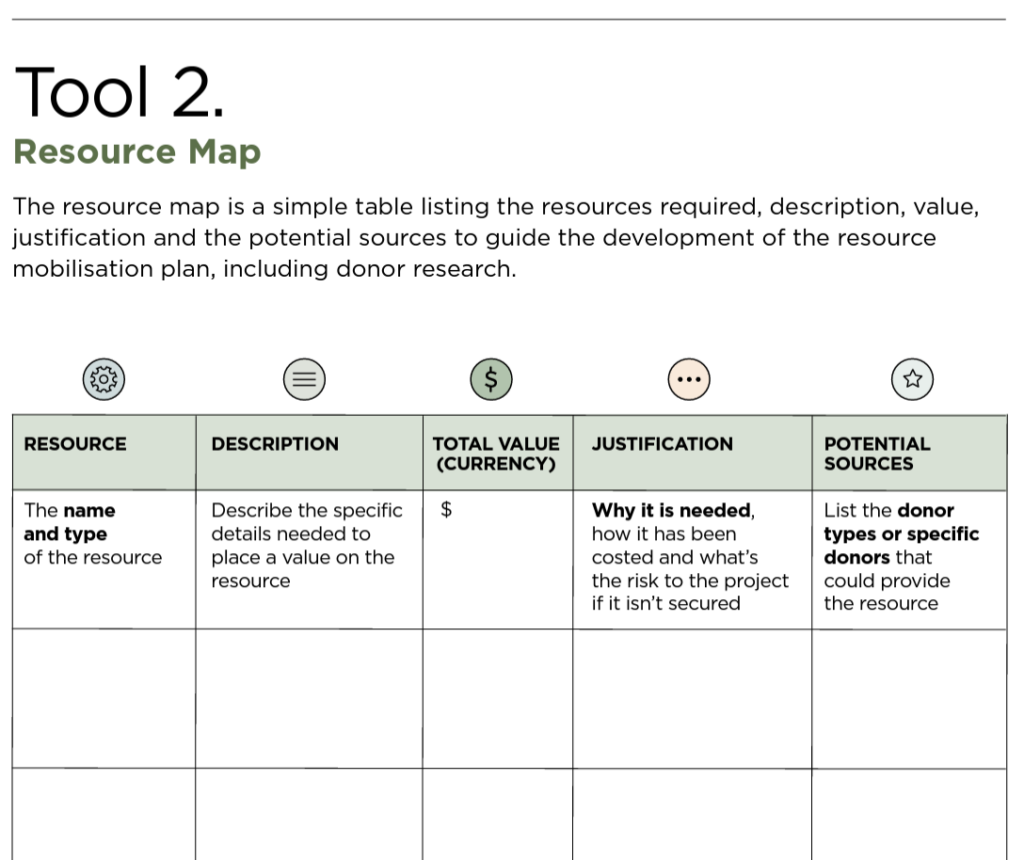Select the DESCRIPTION column header

(275, 444)
